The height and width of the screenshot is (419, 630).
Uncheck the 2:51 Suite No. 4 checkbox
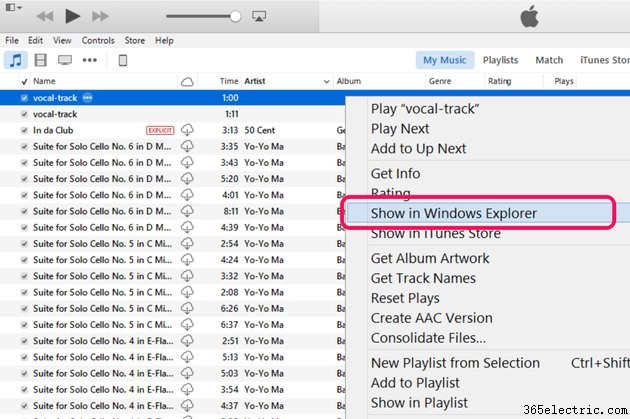pyautogui.click(x=24, y=341)
